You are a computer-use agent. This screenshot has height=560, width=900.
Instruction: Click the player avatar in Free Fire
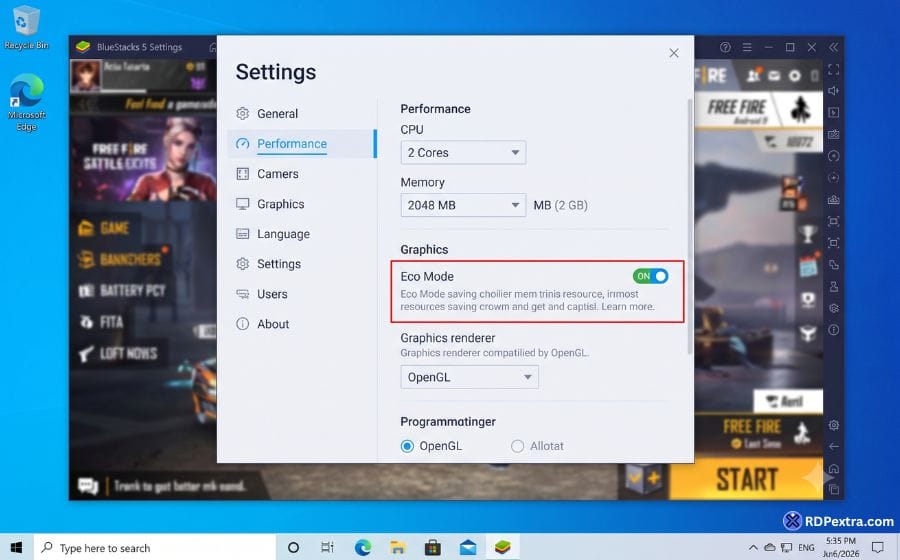(86, 75)
